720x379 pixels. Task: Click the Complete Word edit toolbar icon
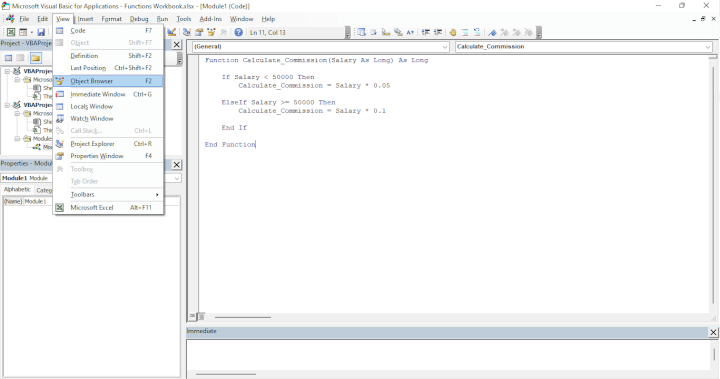click(410, 32)
